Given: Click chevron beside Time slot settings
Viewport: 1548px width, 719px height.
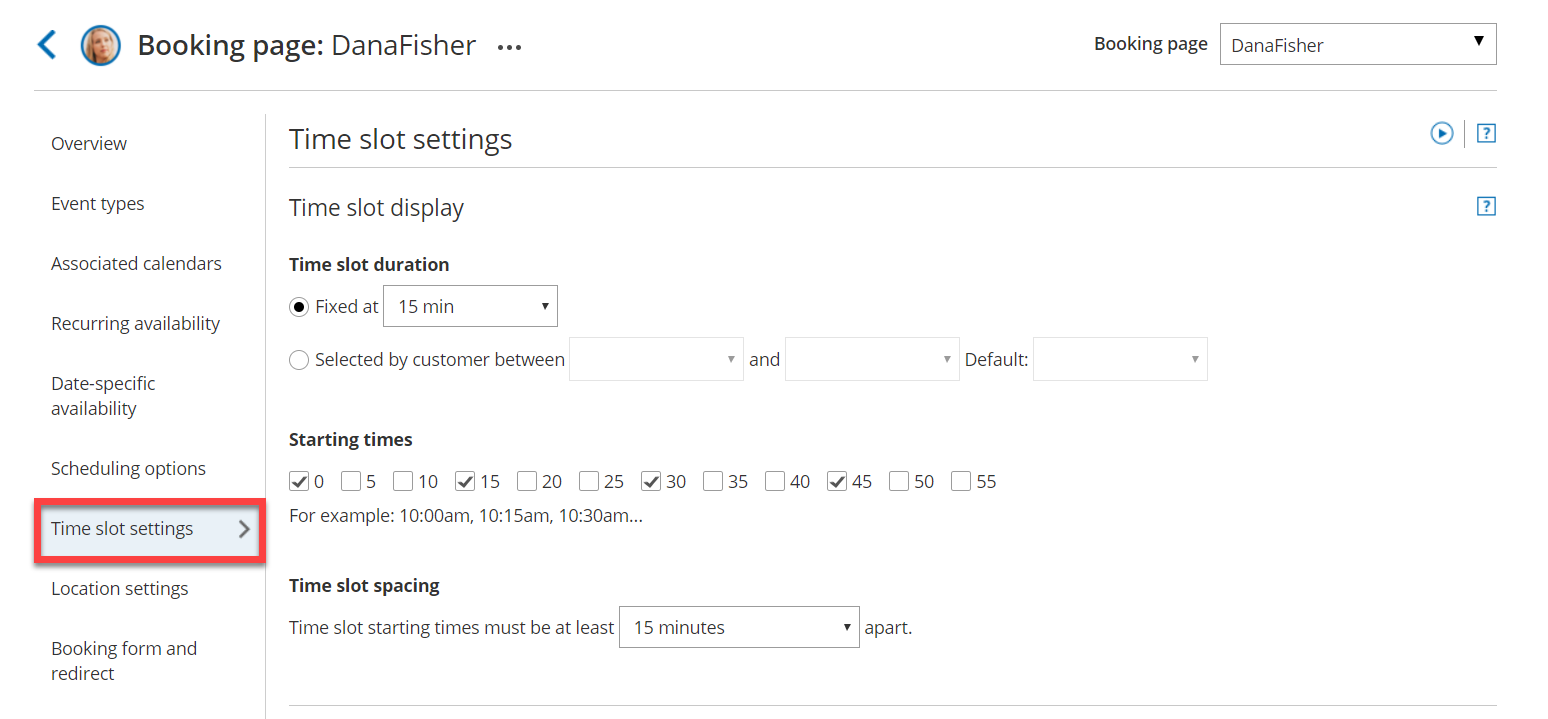Looking at the screenshot, I should [244, 529].
